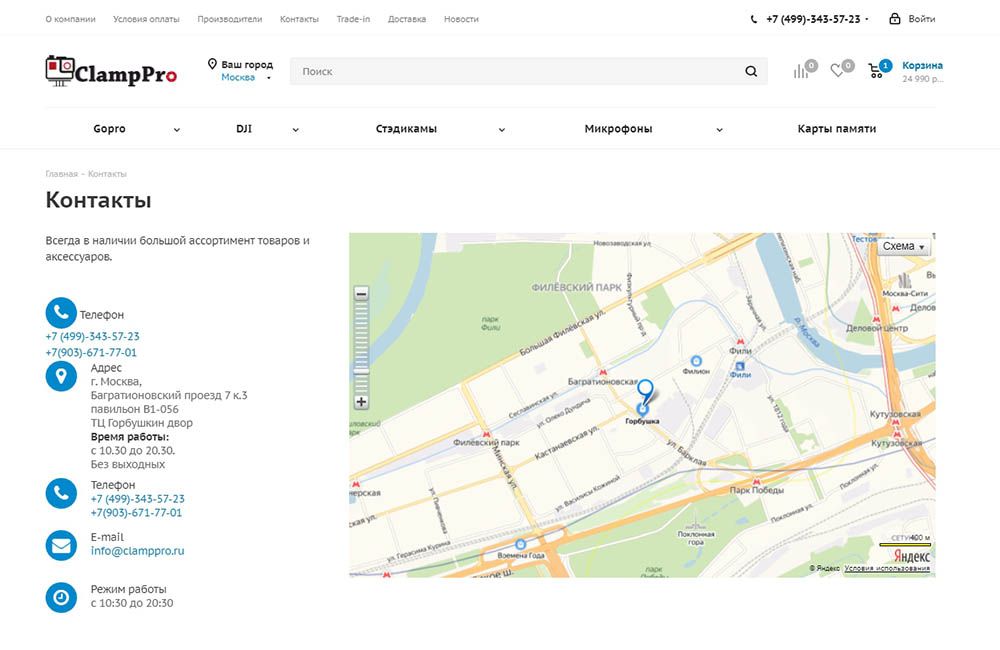Open the shopping cart icon

(877, 71)
